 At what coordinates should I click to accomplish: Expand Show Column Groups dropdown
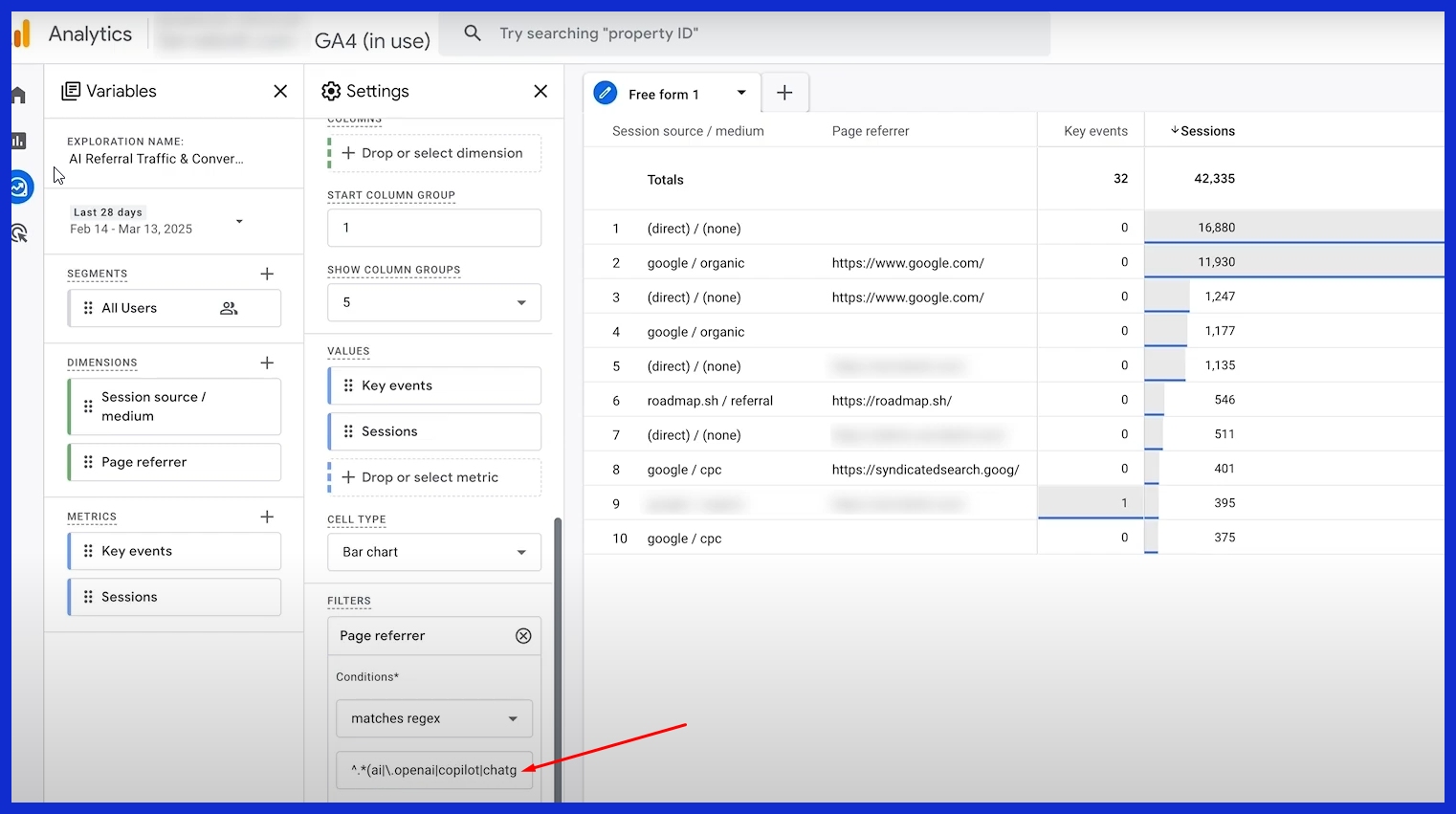[434, 302]
